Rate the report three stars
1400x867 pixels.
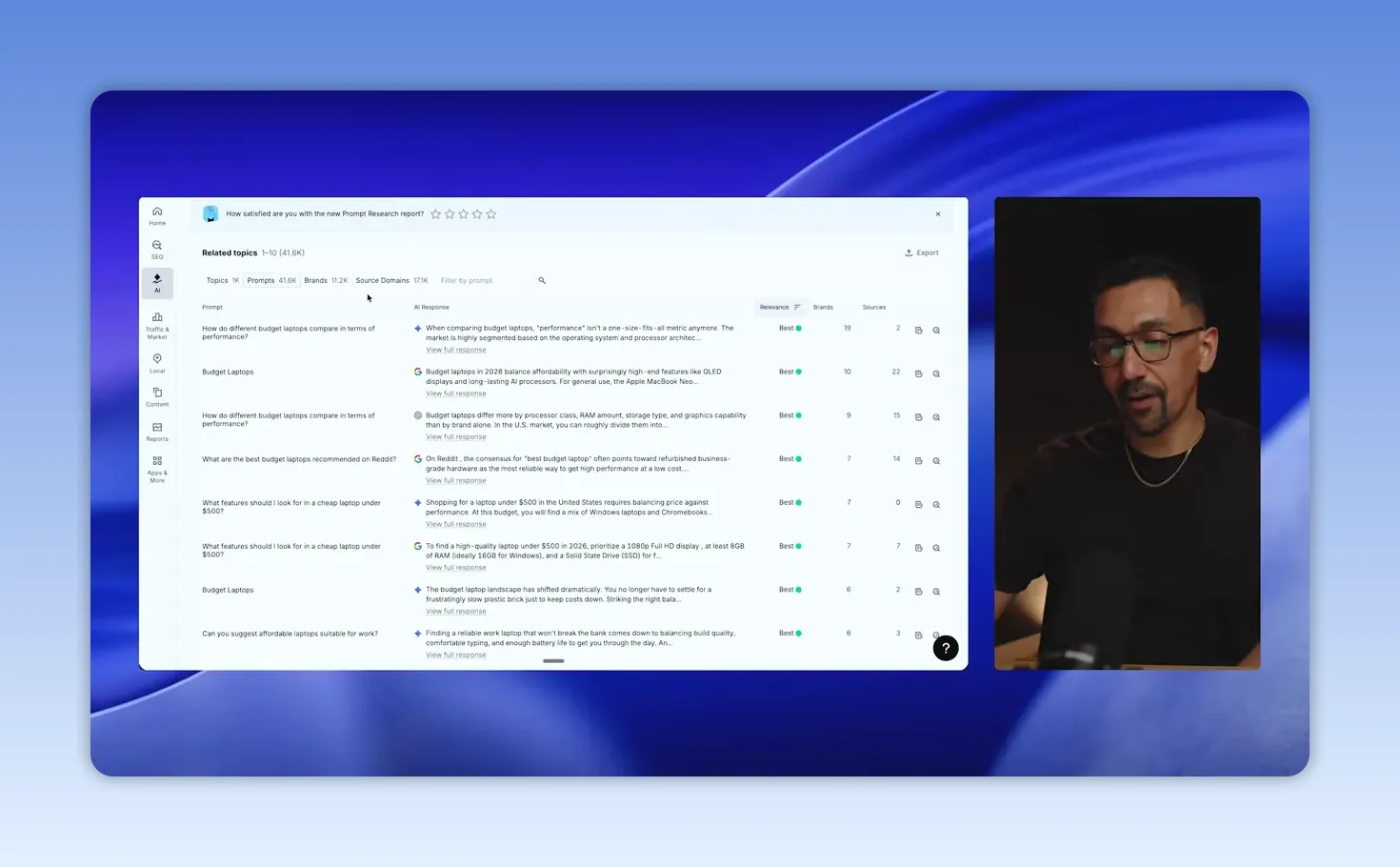(x=464, y=214)
